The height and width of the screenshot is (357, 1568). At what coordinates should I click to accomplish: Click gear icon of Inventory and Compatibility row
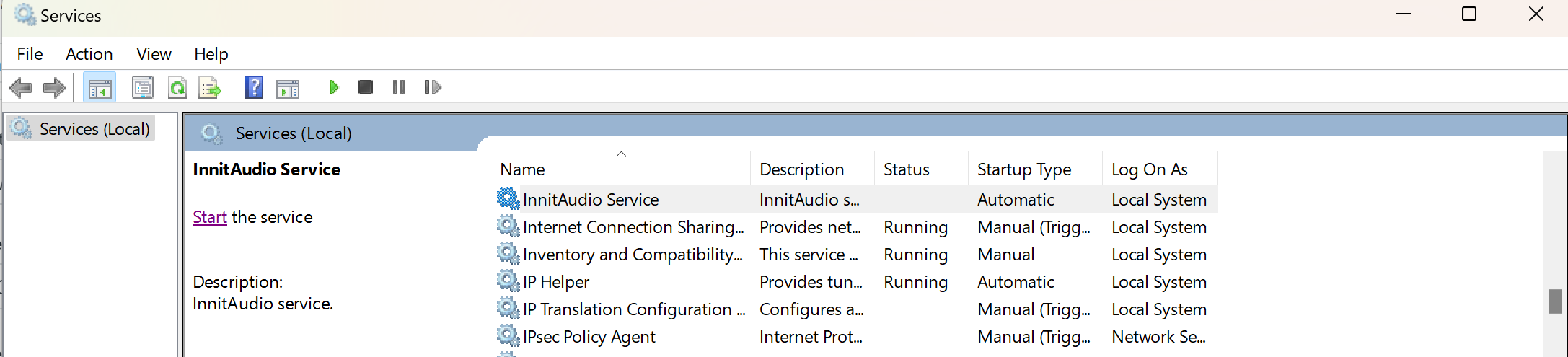[508, 253]
